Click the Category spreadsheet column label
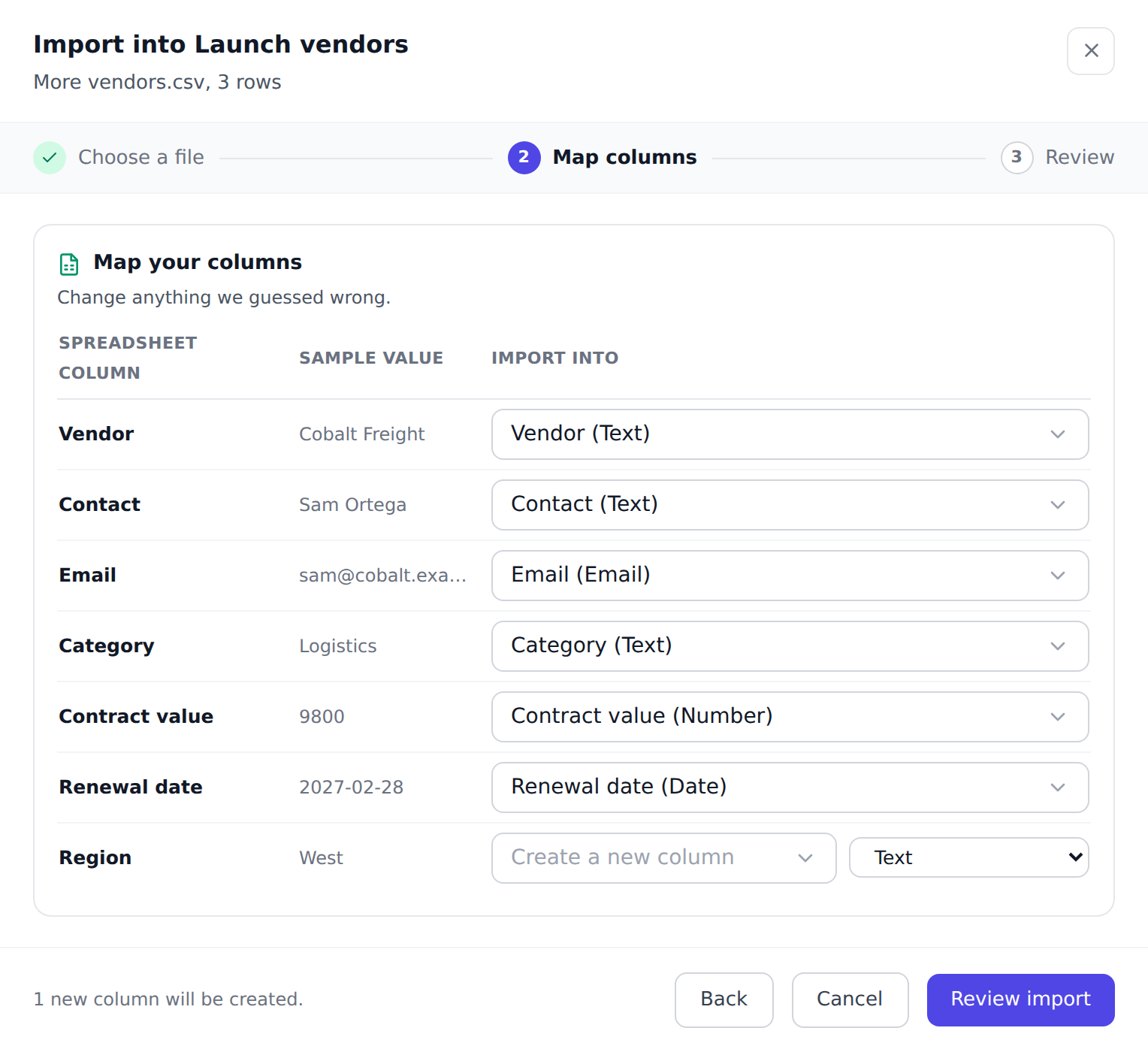 [107, 646]
